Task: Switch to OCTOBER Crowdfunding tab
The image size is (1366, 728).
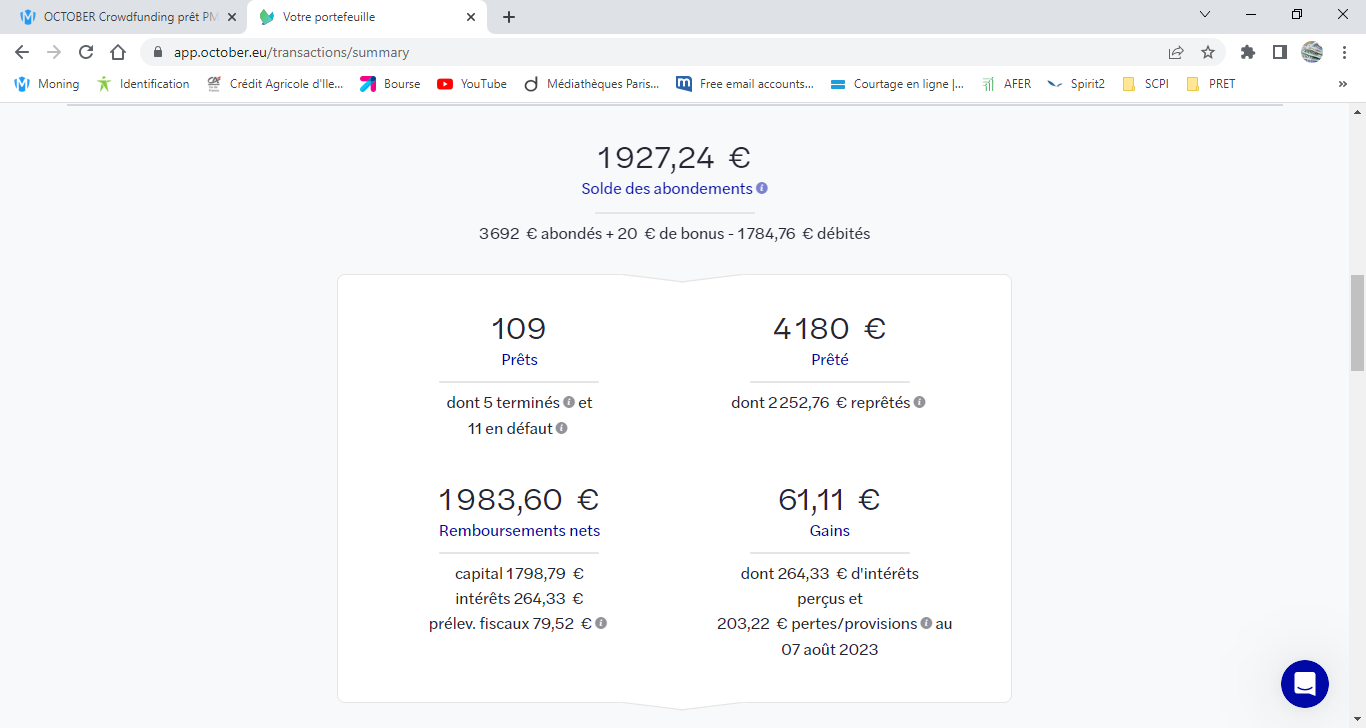Action: (x=125, y=17)
